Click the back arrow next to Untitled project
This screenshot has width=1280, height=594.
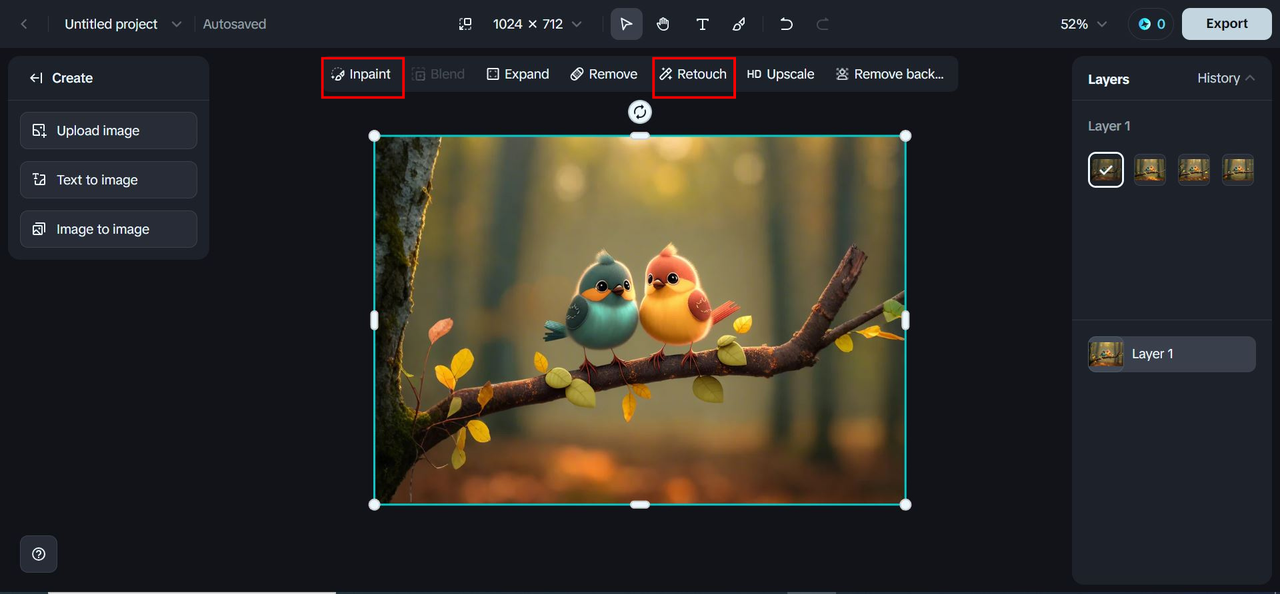[x=24, y=24]
